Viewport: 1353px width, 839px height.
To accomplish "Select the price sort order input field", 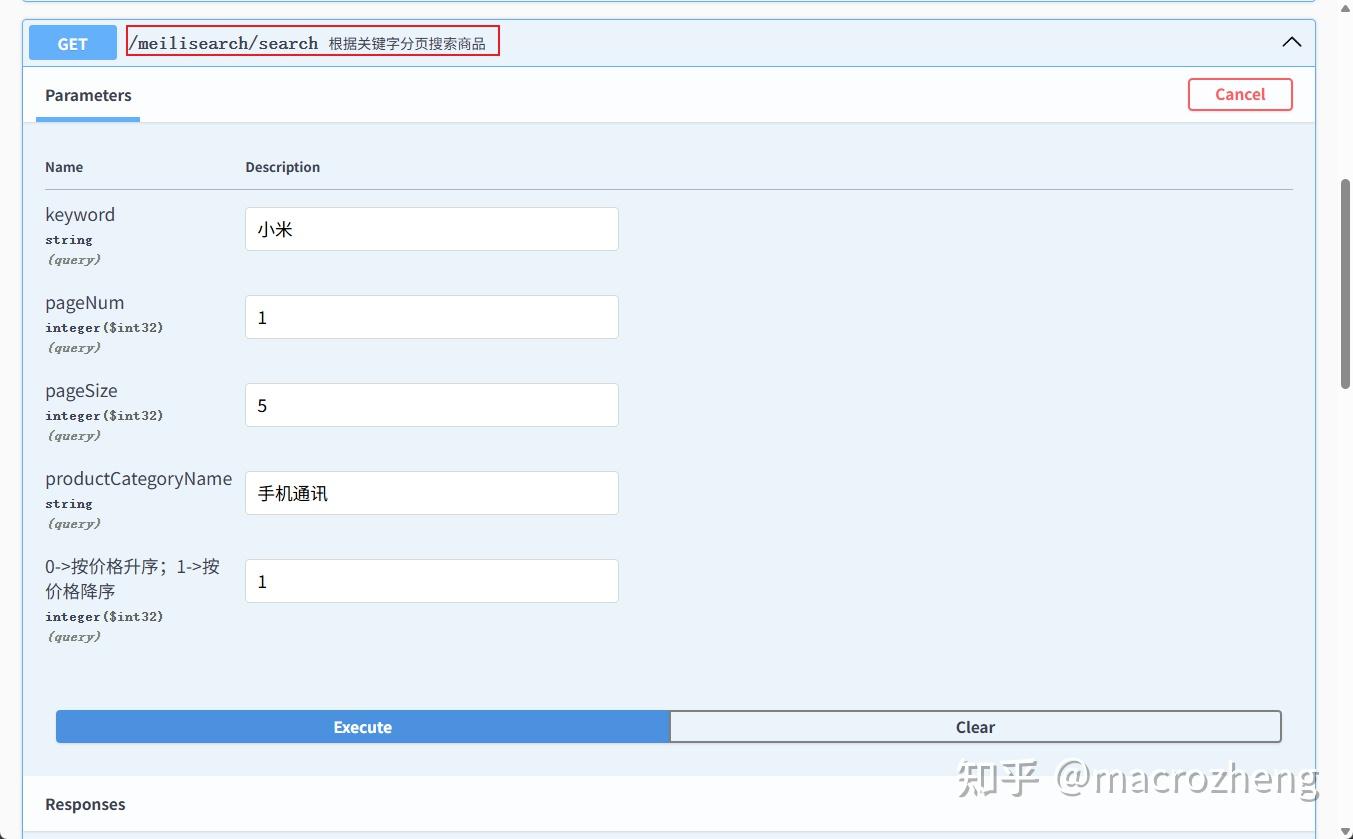I will (431, 581).
